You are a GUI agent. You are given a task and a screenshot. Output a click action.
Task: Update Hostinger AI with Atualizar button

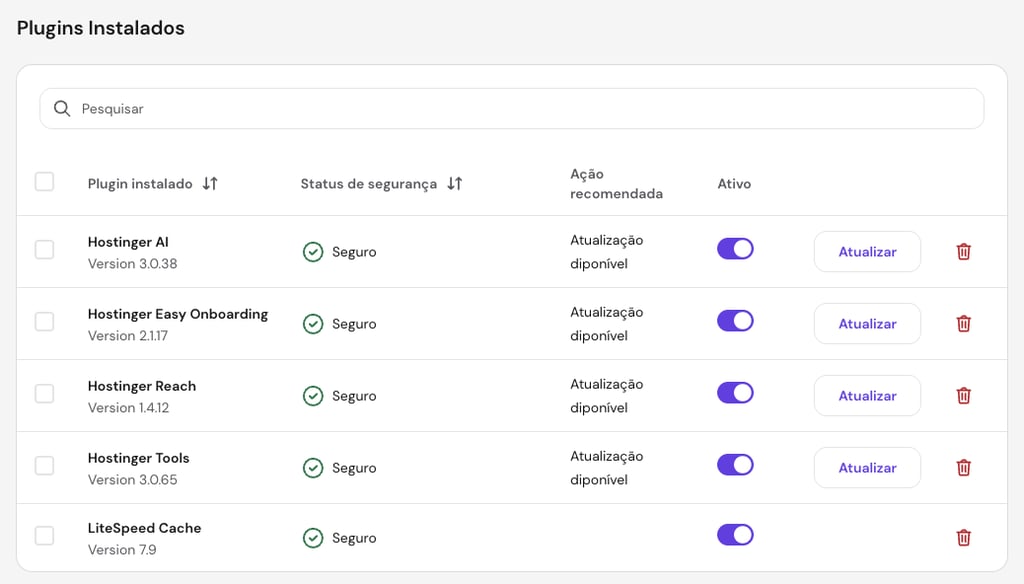coord(867,251)
